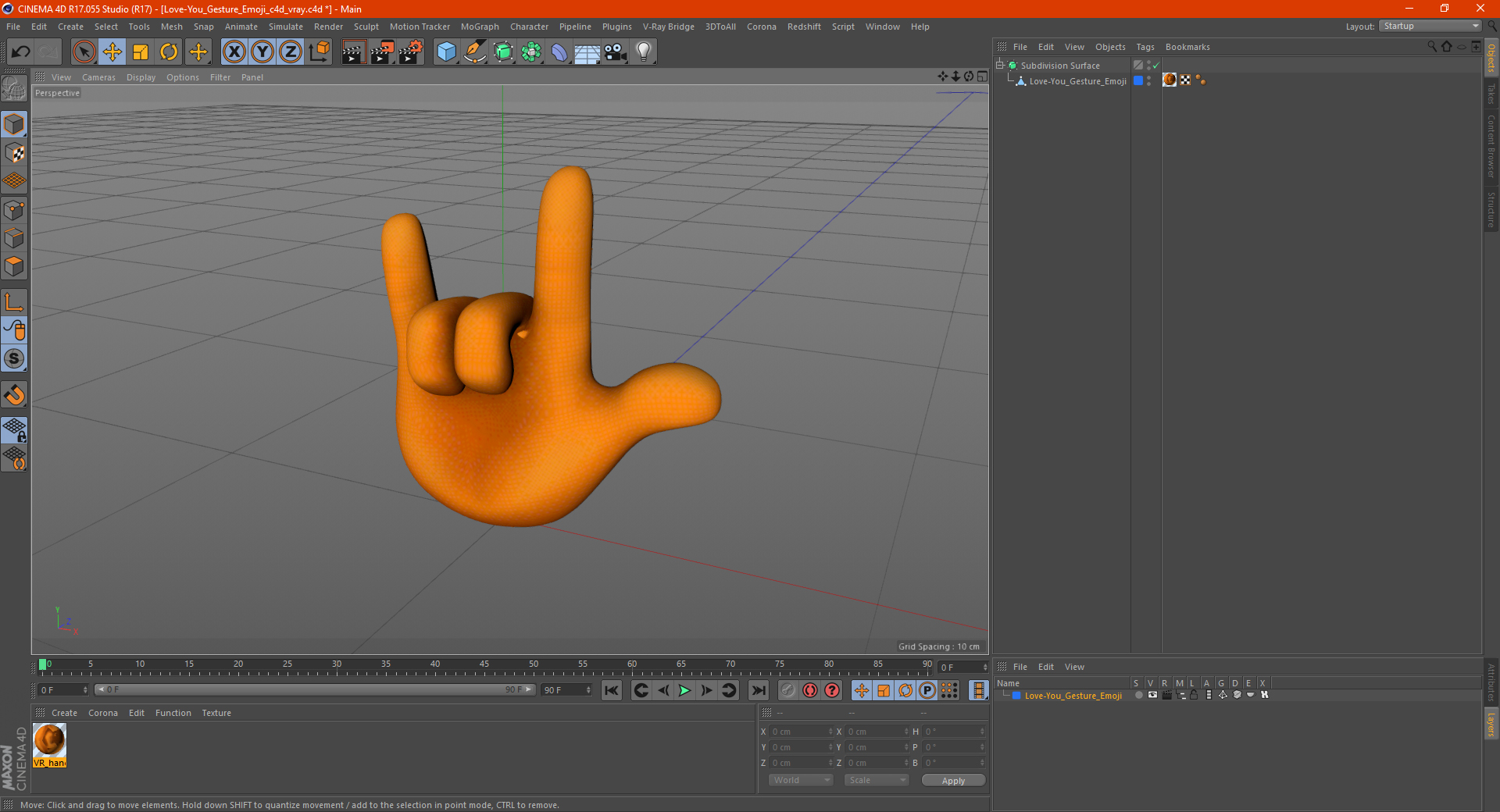Viewport: 1500px width, 812px height.
Task: Switch to Points mode
Action: [14, 210]
